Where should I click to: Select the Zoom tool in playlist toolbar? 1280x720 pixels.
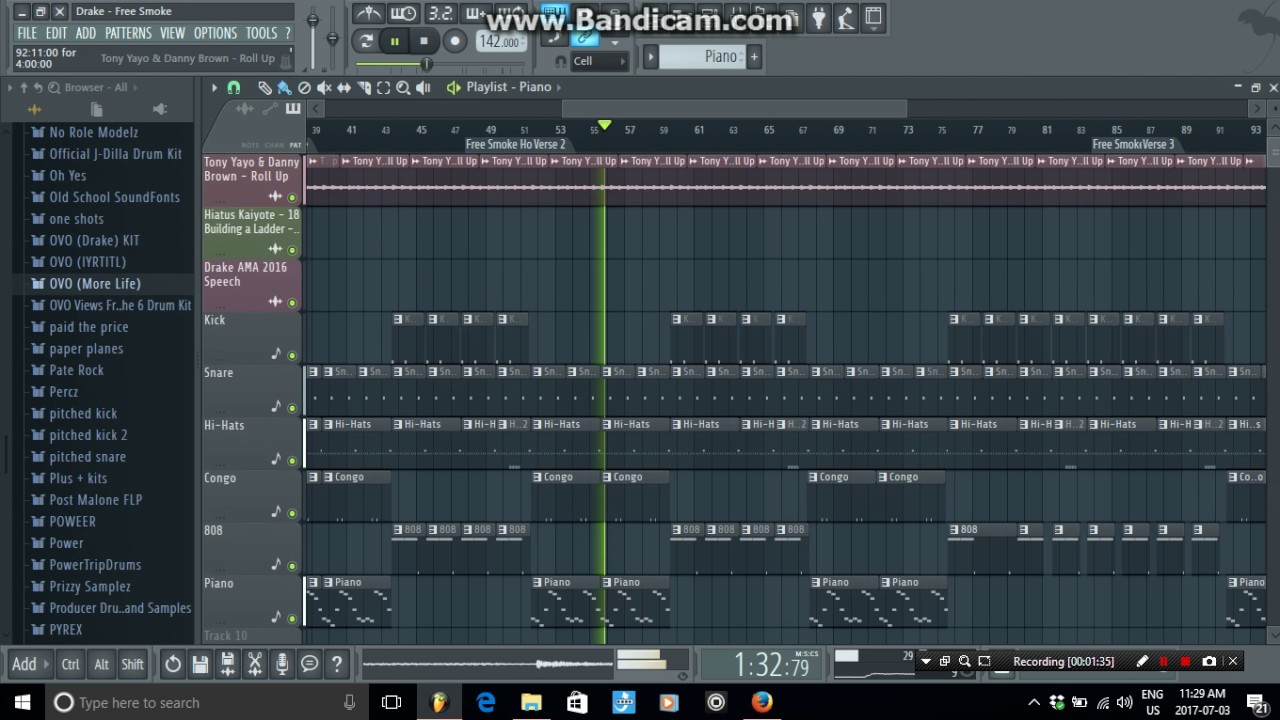403,88
